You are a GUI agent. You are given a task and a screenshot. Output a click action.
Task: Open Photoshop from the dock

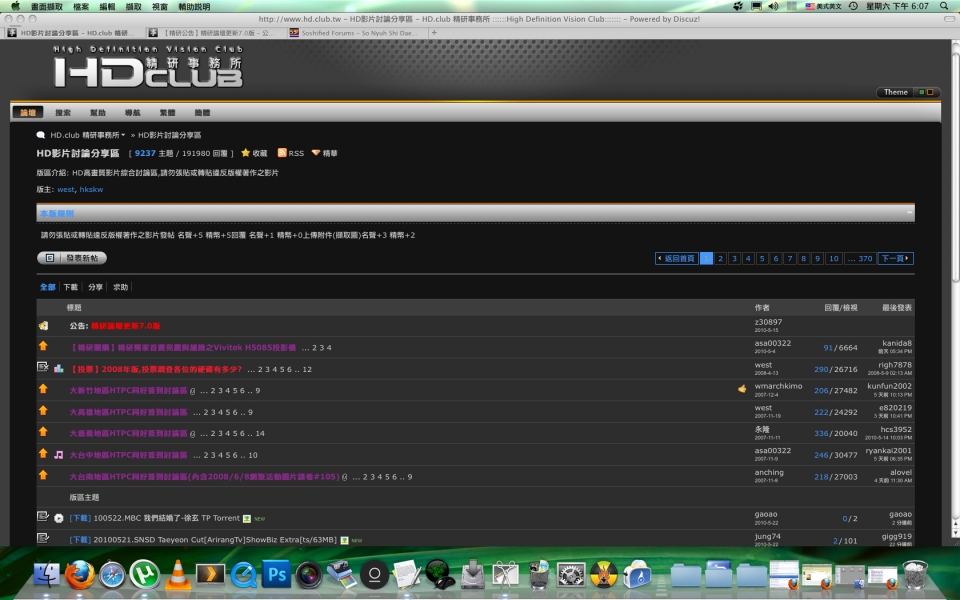click(276, 575)
